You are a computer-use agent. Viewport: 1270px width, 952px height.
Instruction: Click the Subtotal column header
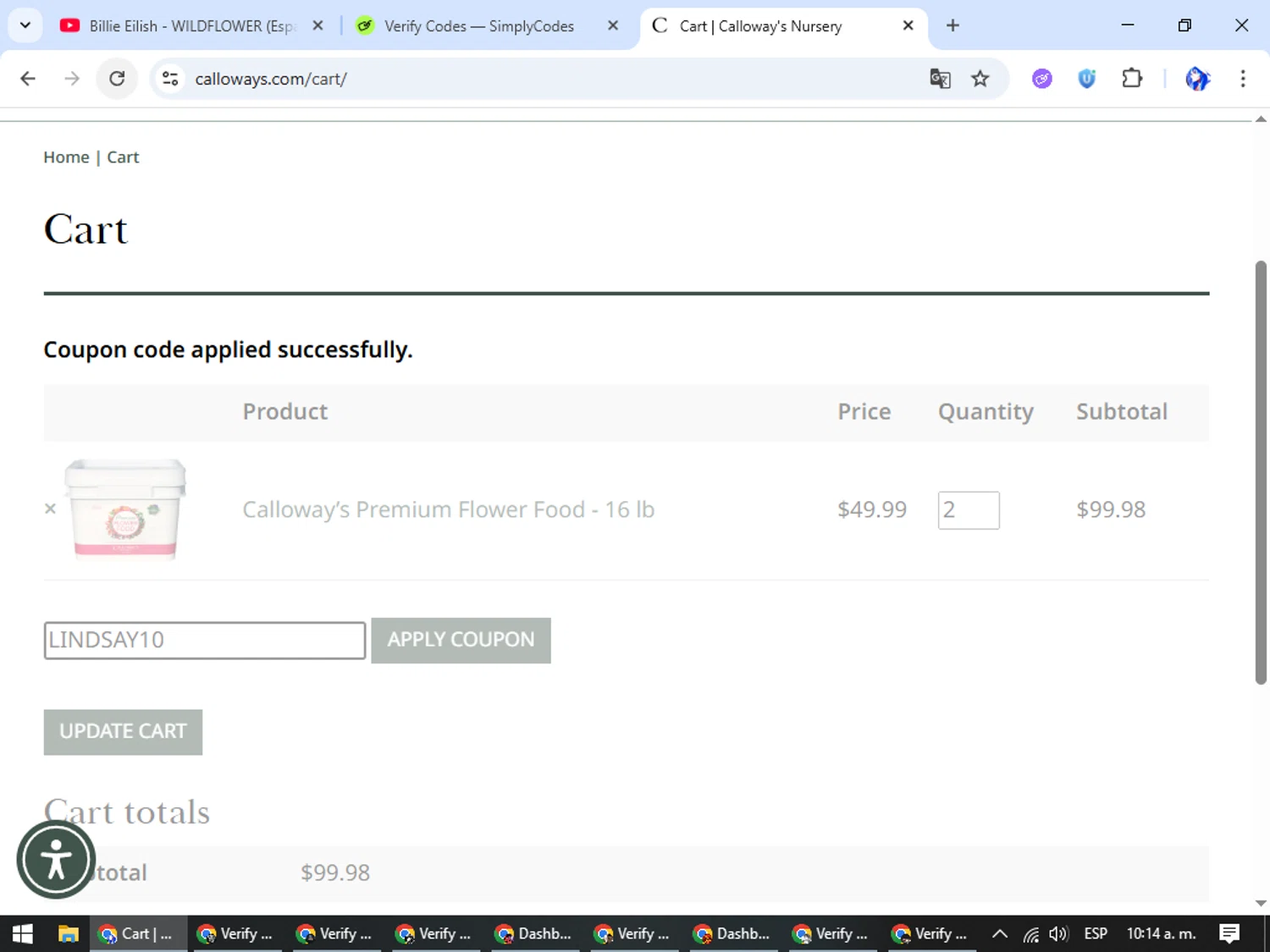coord(1122,411)
